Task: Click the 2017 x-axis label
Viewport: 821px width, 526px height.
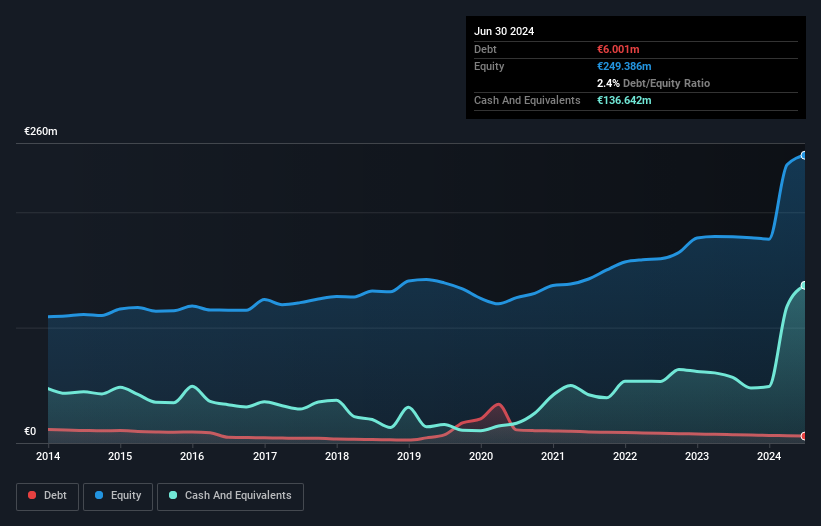Action: point(265,456)
